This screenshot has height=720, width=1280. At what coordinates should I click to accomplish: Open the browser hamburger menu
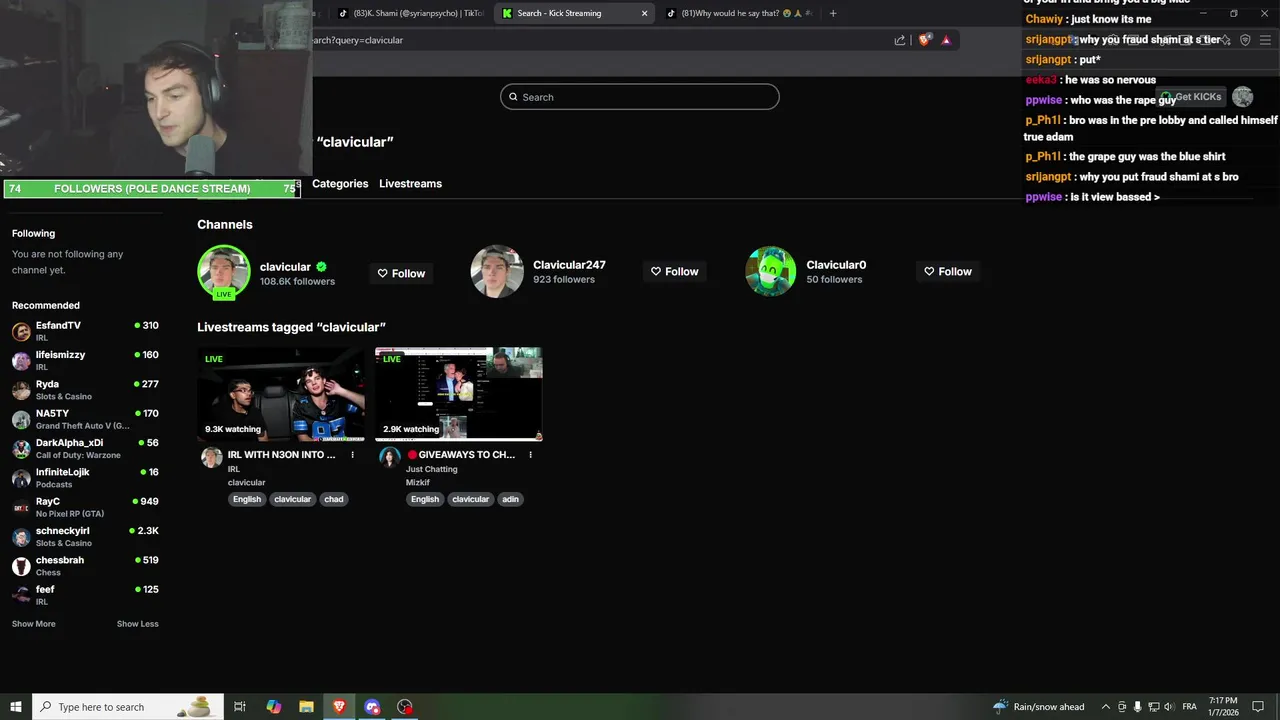click(x=1266, y=40)
